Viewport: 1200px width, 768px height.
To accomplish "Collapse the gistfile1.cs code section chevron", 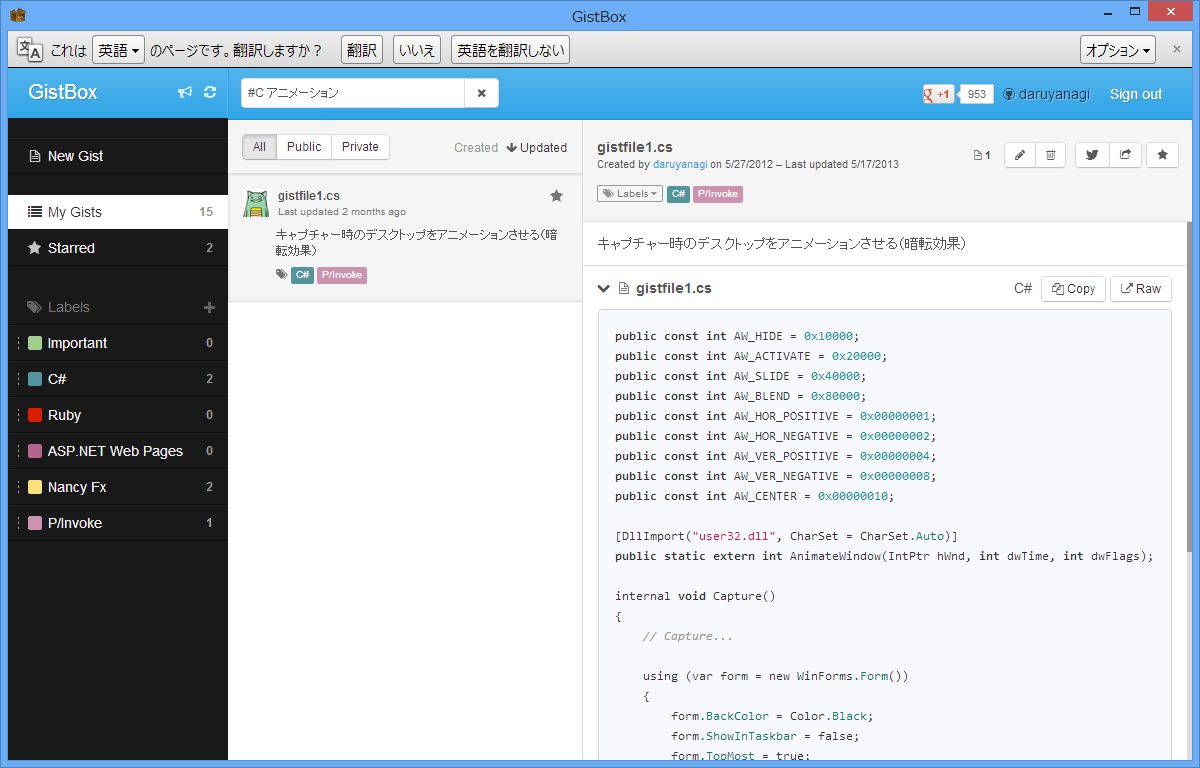I will (x=603, y=287).
